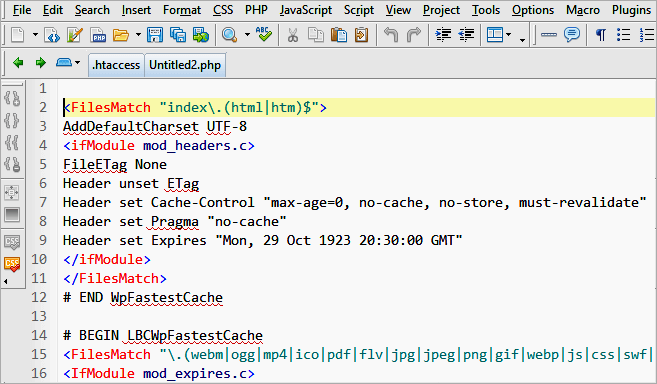657x384 pixels.
Task: Click the gray gradient square sidebar icon
Action: (12, 215)
